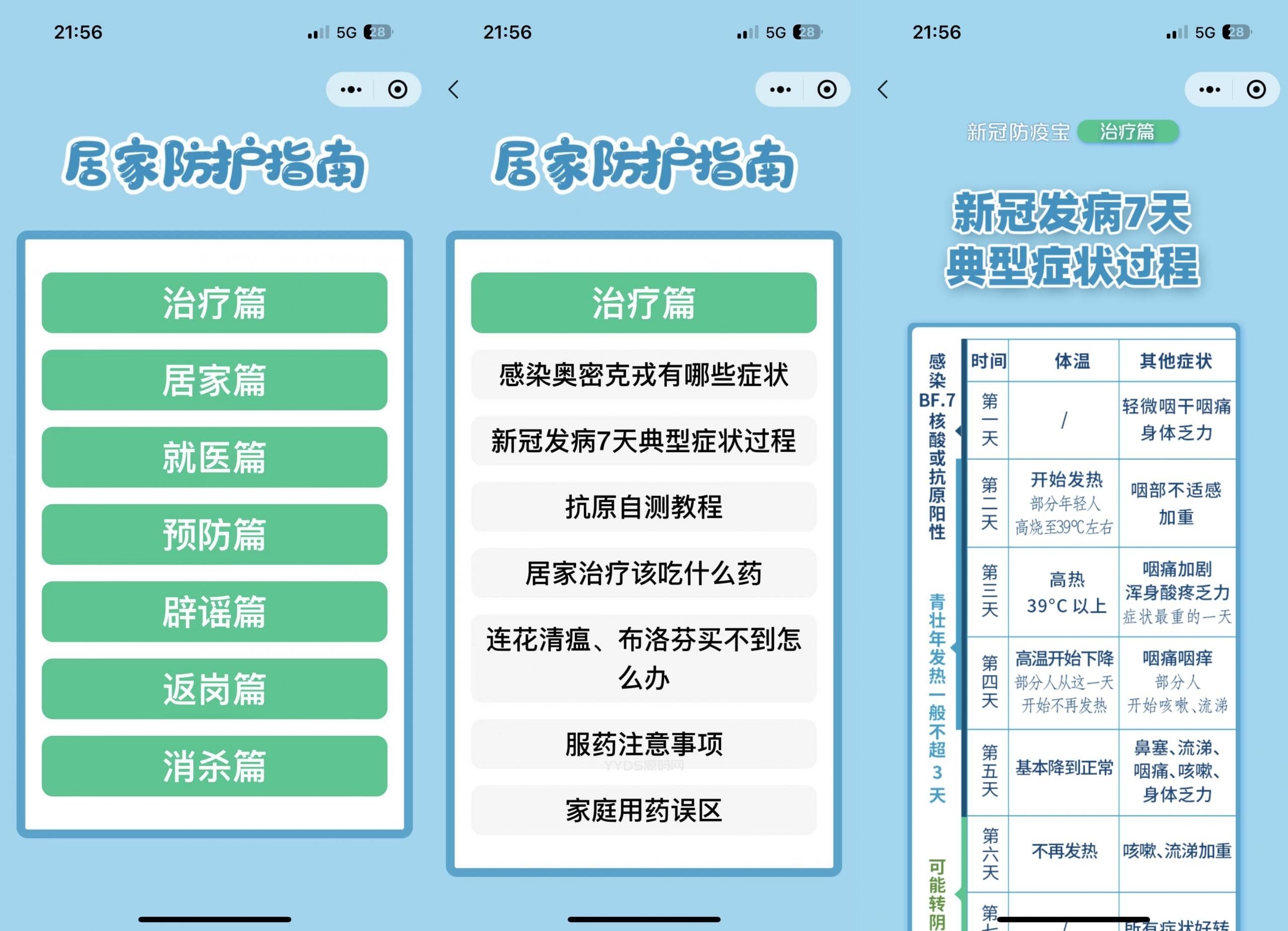Tap the vertical 感染BF.7核酸或抗原阳性 label
This screenshot has width=1288, height=931.
tap(937, 446)
